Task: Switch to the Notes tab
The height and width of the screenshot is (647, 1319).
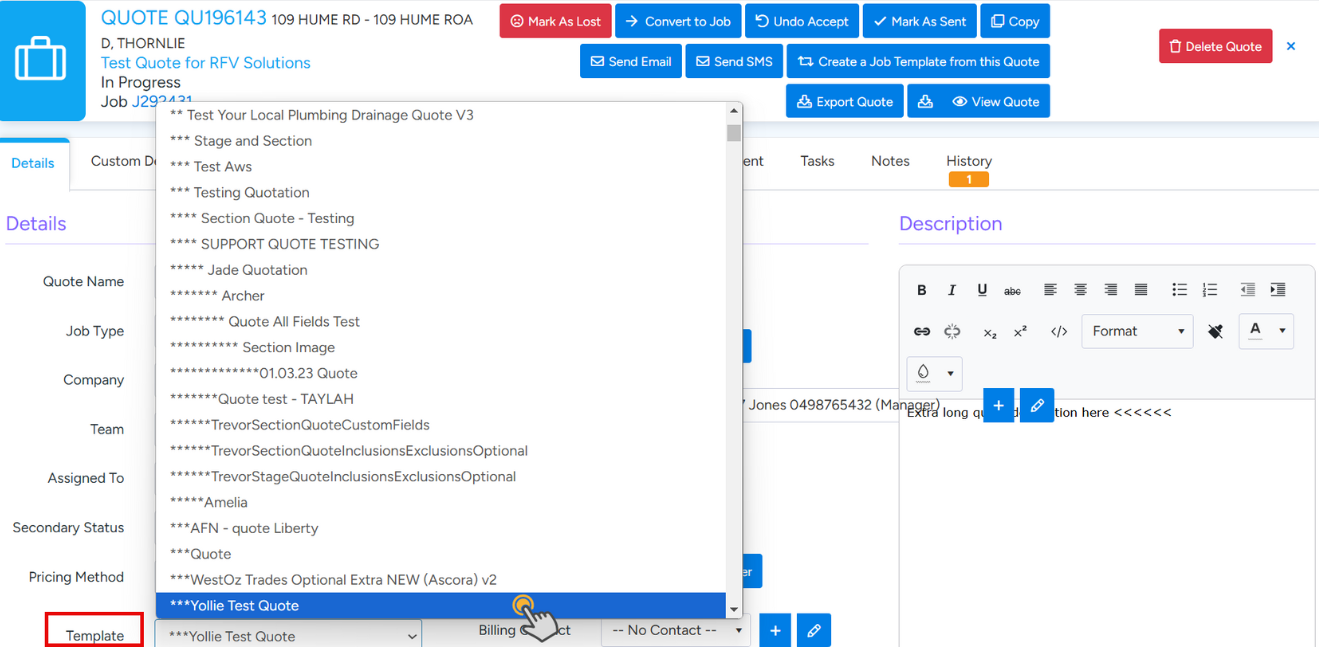Action: (890, 161)
